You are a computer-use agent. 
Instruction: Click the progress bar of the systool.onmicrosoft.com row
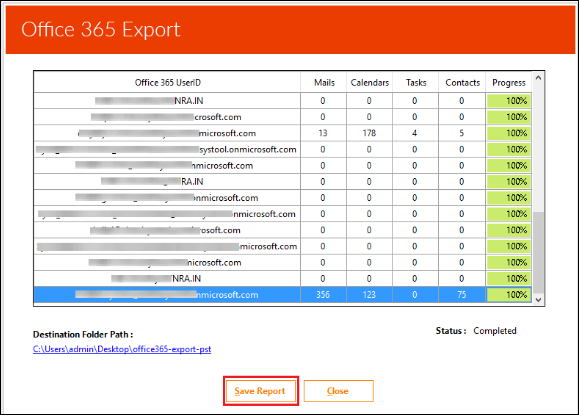[509, 150]
